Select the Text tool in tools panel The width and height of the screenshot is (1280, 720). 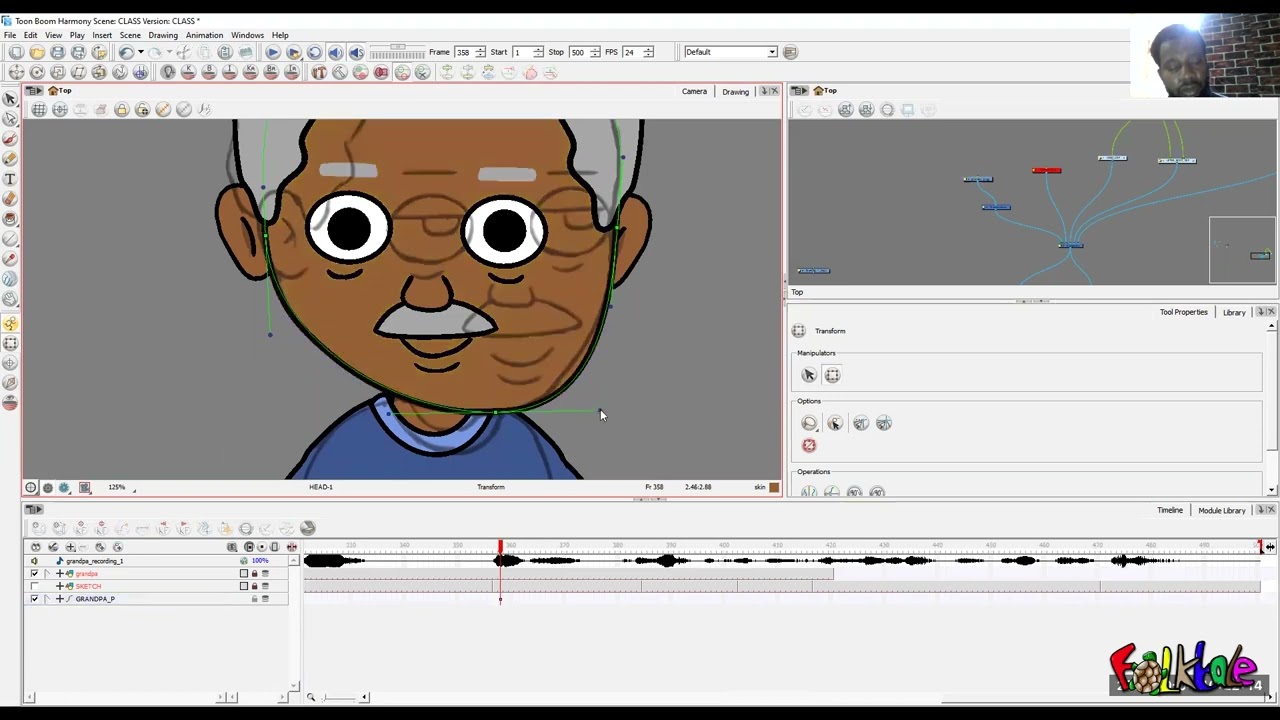click(x=10, y=179)
